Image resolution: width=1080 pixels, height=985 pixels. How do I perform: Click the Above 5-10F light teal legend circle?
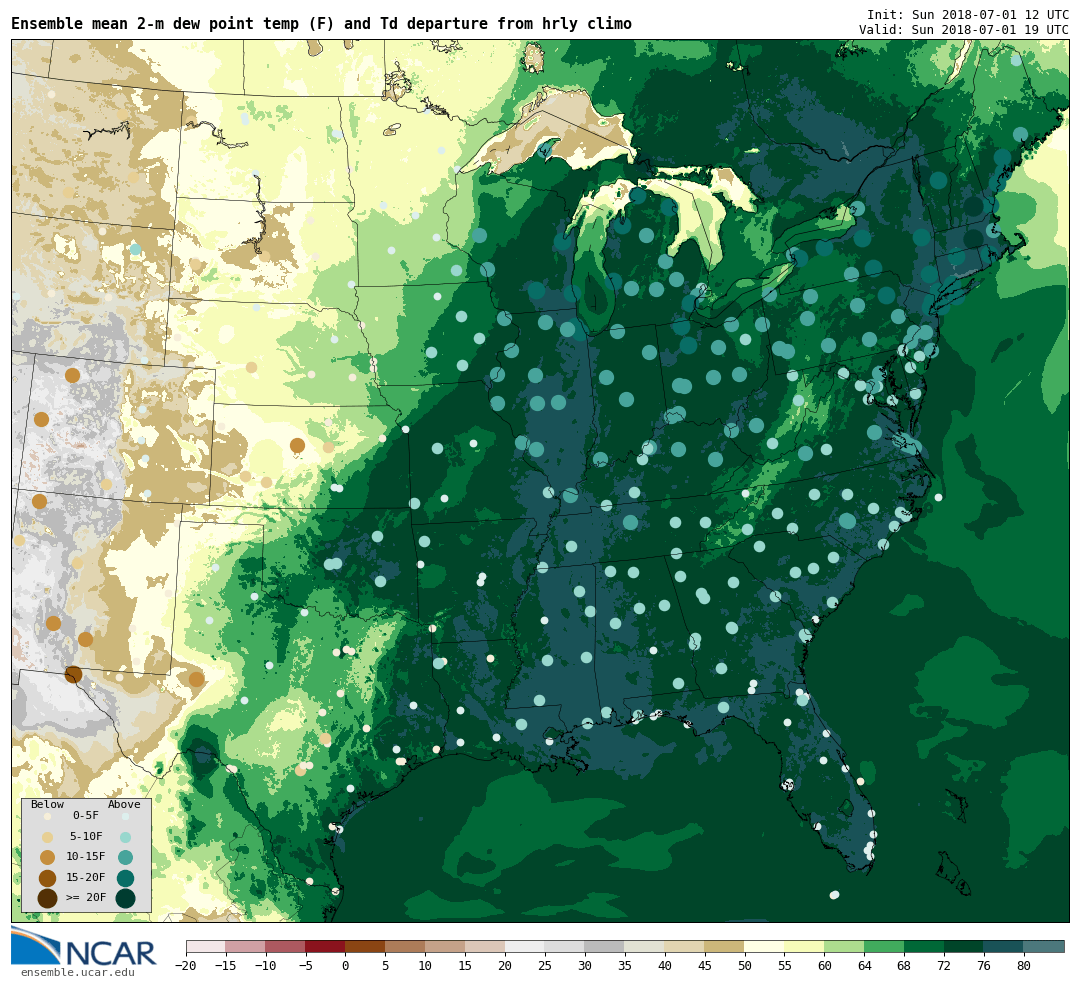click(125, 837)
